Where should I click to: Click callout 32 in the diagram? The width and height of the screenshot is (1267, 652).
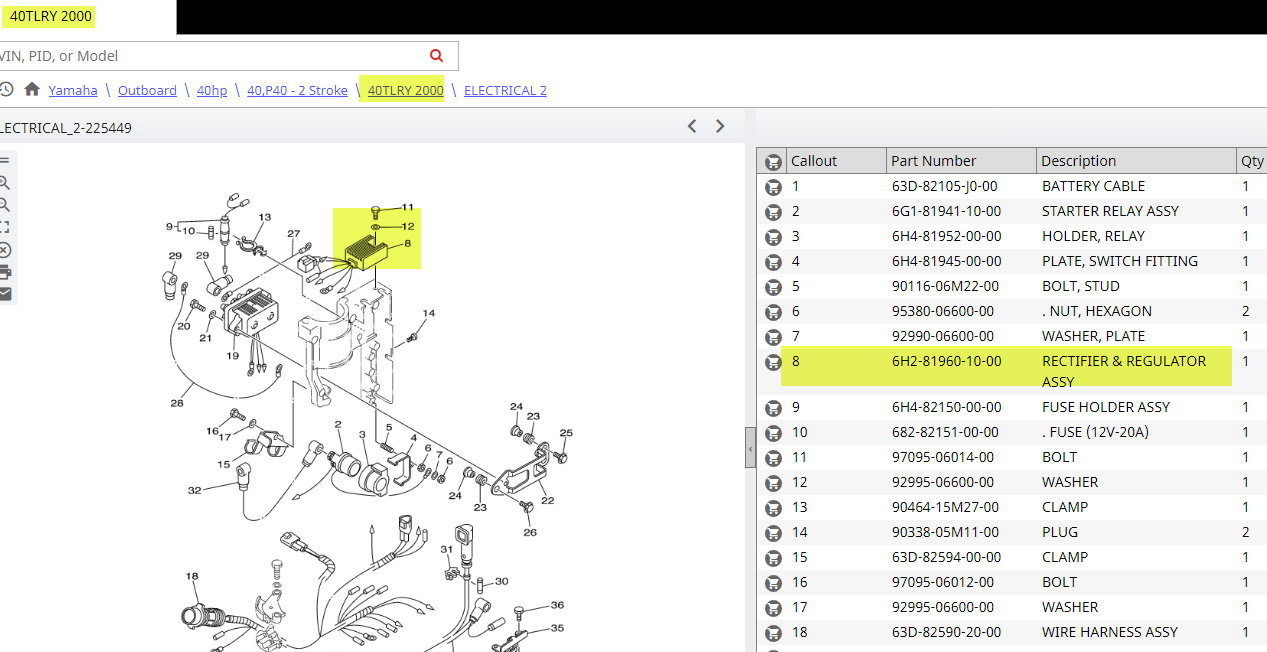coord(194,490)
